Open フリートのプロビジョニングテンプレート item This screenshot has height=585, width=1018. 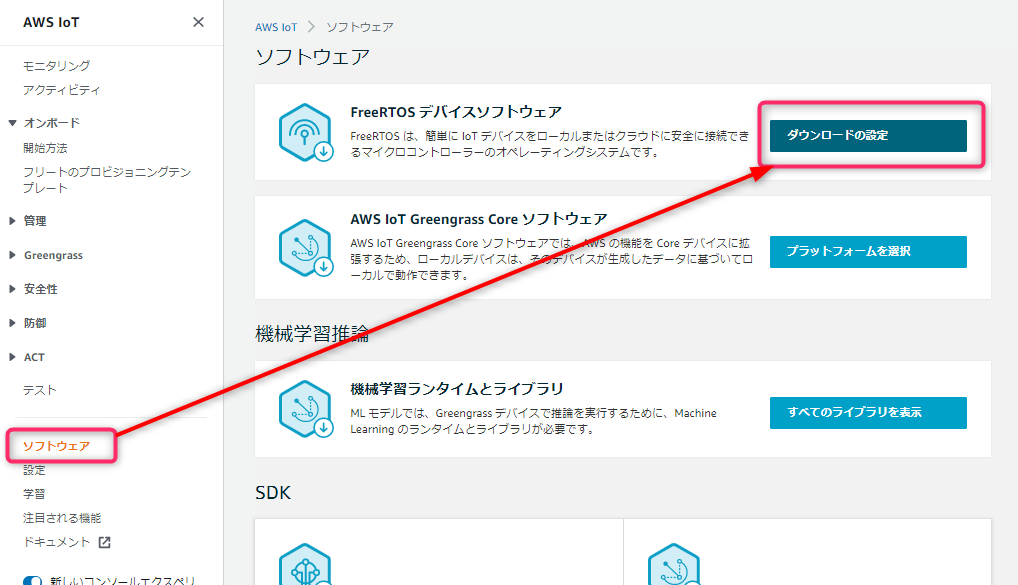pyautogui.click(x=107, y=180)
